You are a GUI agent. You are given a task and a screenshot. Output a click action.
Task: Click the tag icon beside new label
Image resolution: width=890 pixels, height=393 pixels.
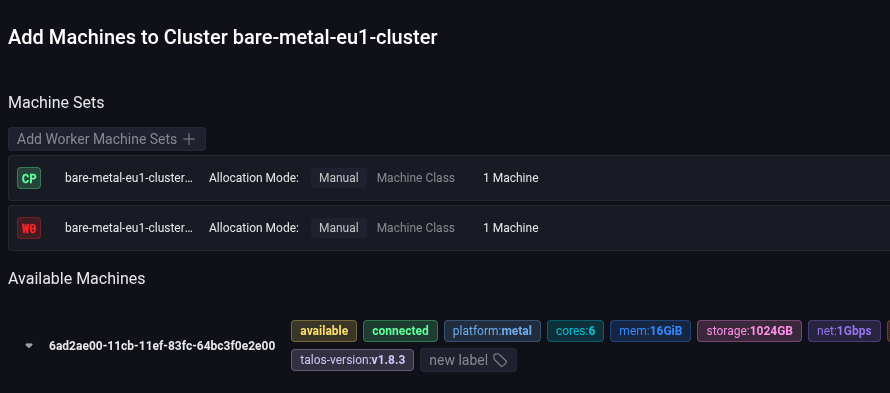click(x=500, y=360)
